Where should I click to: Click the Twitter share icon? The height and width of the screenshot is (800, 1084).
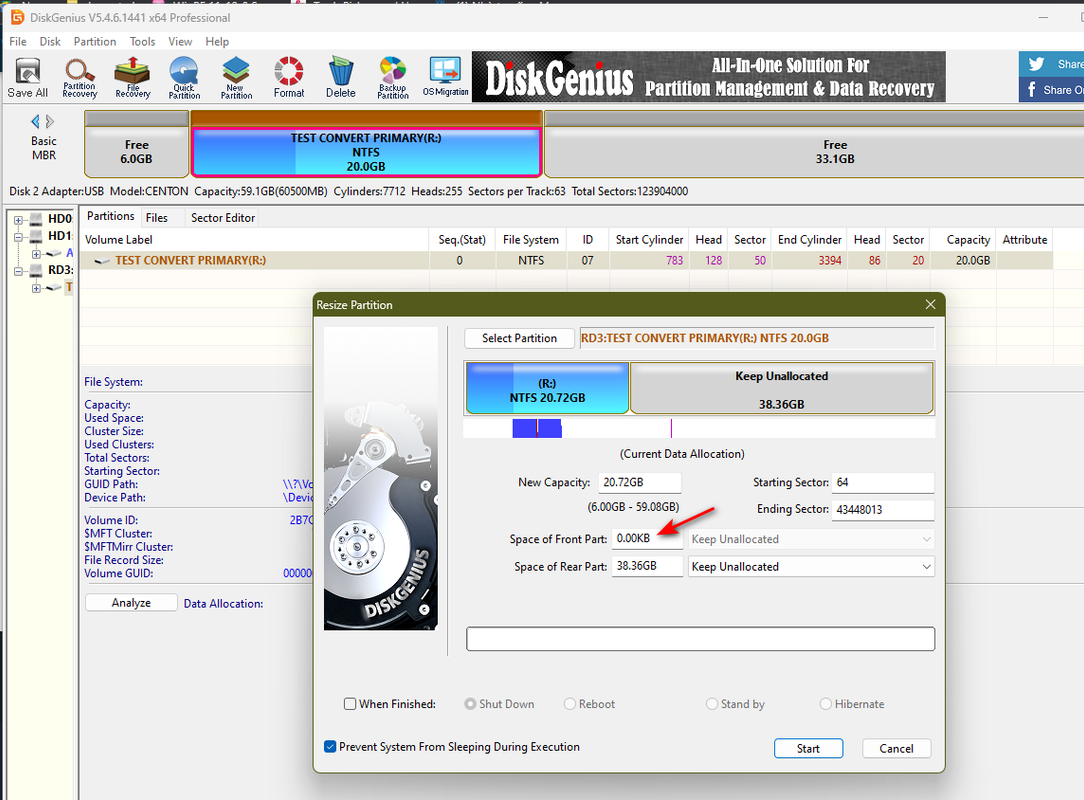tap(1036, 64)
